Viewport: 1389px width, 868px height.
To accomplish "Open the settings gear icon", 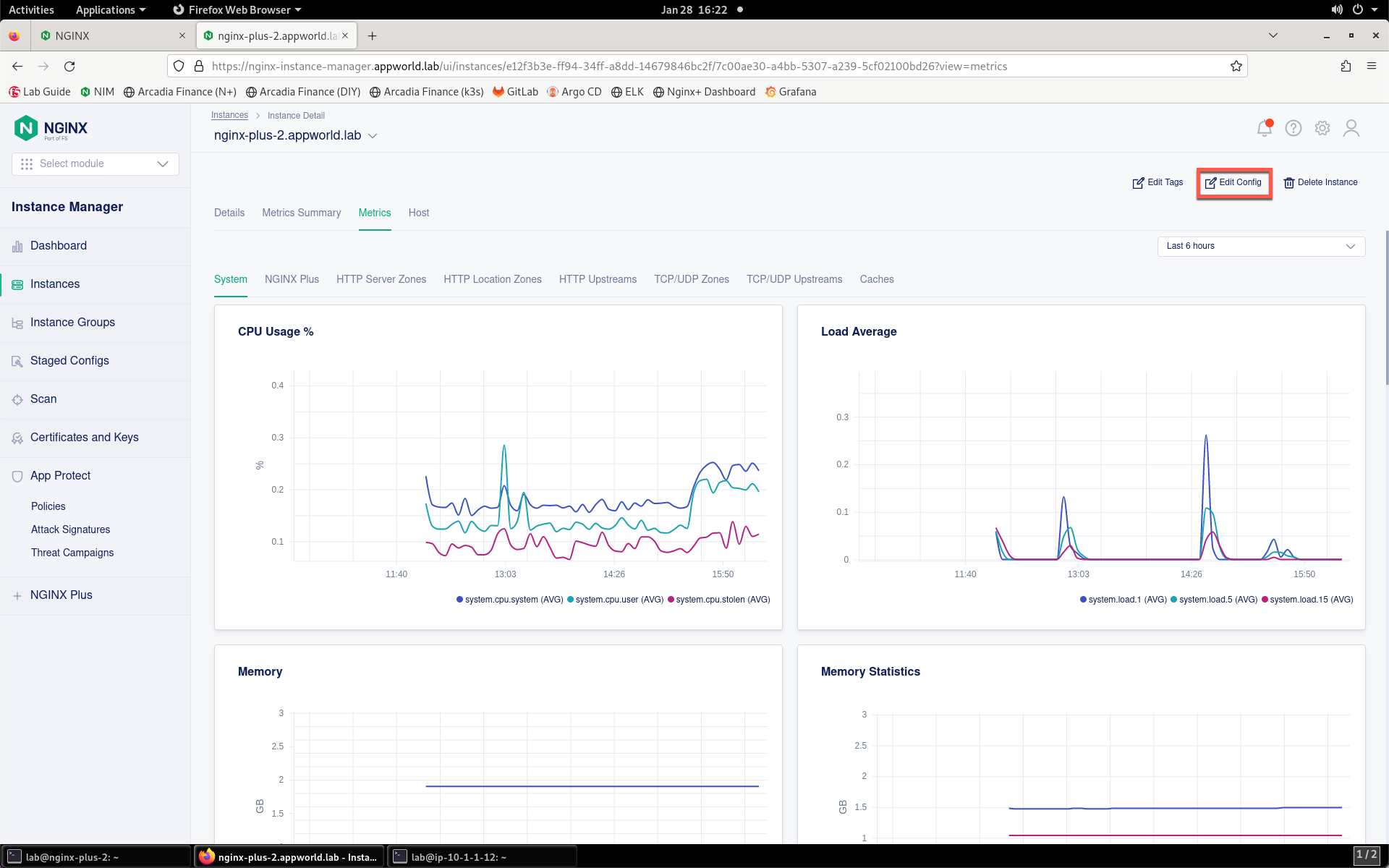I will pos(1322,128).
